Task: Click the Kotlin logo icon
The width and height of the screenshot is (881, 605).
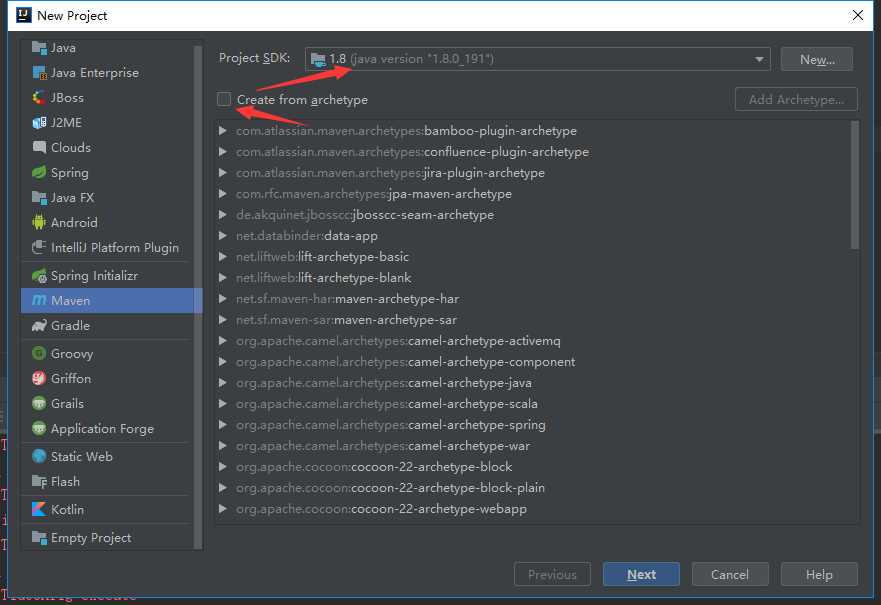Action: [x=39, y=510]
